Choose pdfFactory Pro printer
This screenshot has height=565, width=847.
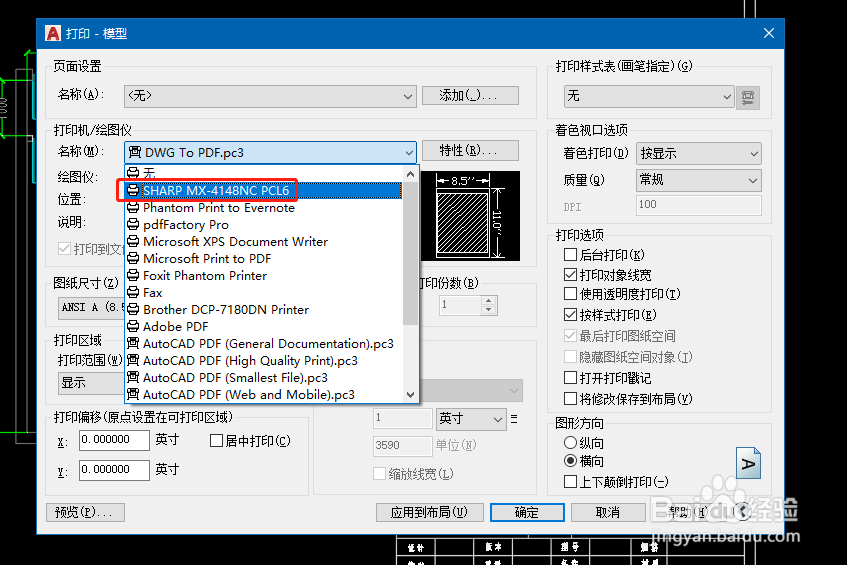coord(264,225)
